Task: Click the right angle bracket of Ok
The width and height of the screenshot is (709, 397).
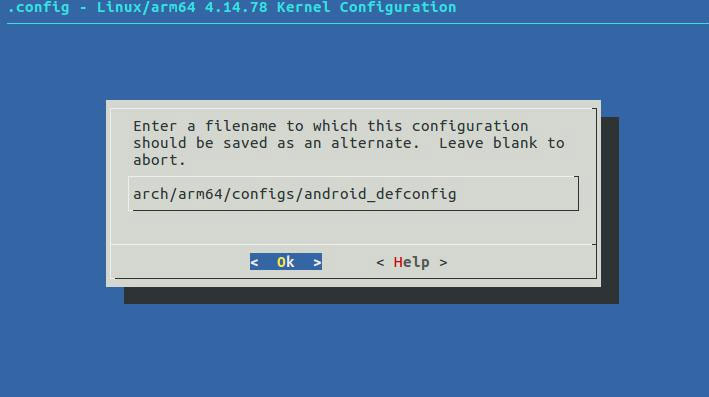Action: pyautogui.click(x=317, y=262)
